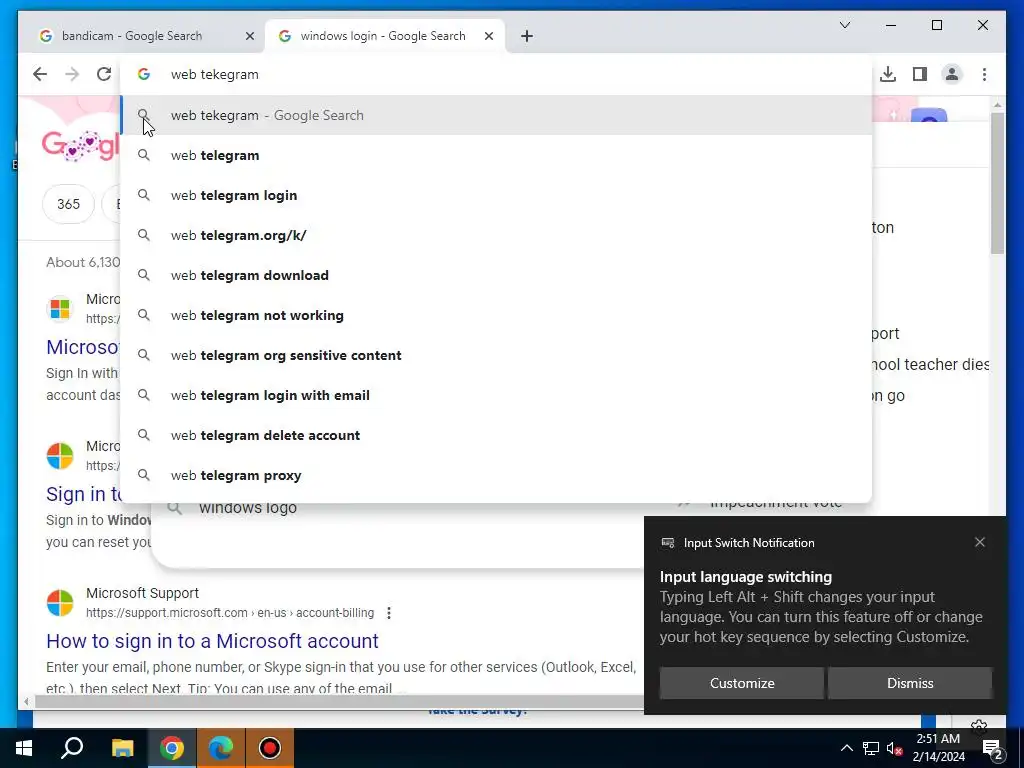Click the muted volume tray icon
This screenshot has width=1024, height=768.
pos(895,748)
